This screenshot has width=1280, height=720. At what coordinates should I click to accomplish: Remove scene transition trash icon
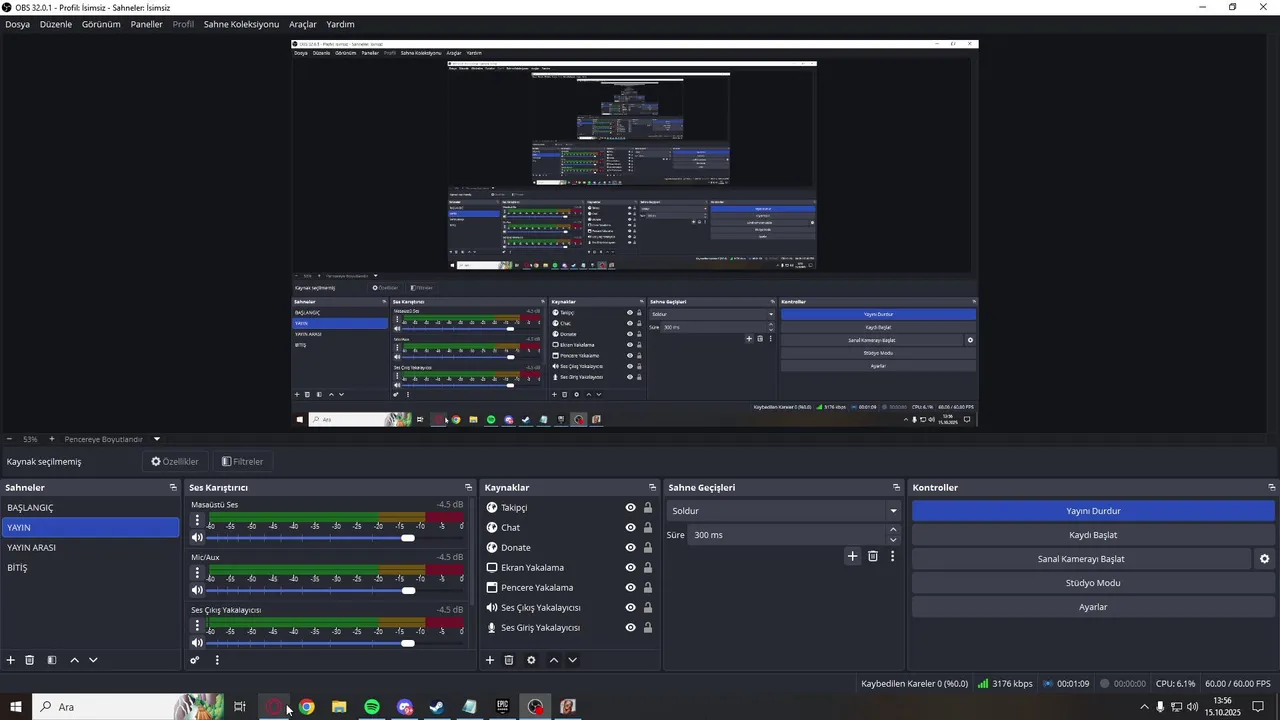873,556
